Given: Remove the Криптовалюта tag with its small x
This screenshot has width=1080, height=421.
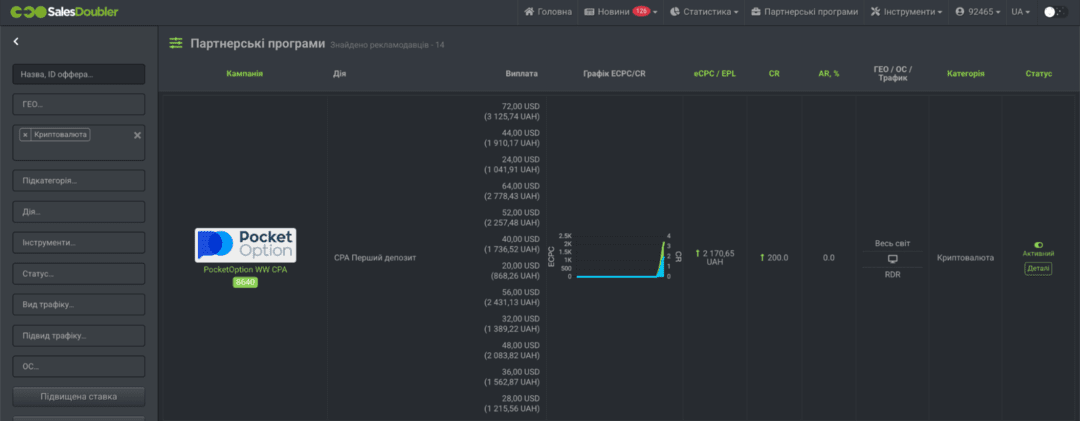Looking at the screenshot, I should 25,134.
